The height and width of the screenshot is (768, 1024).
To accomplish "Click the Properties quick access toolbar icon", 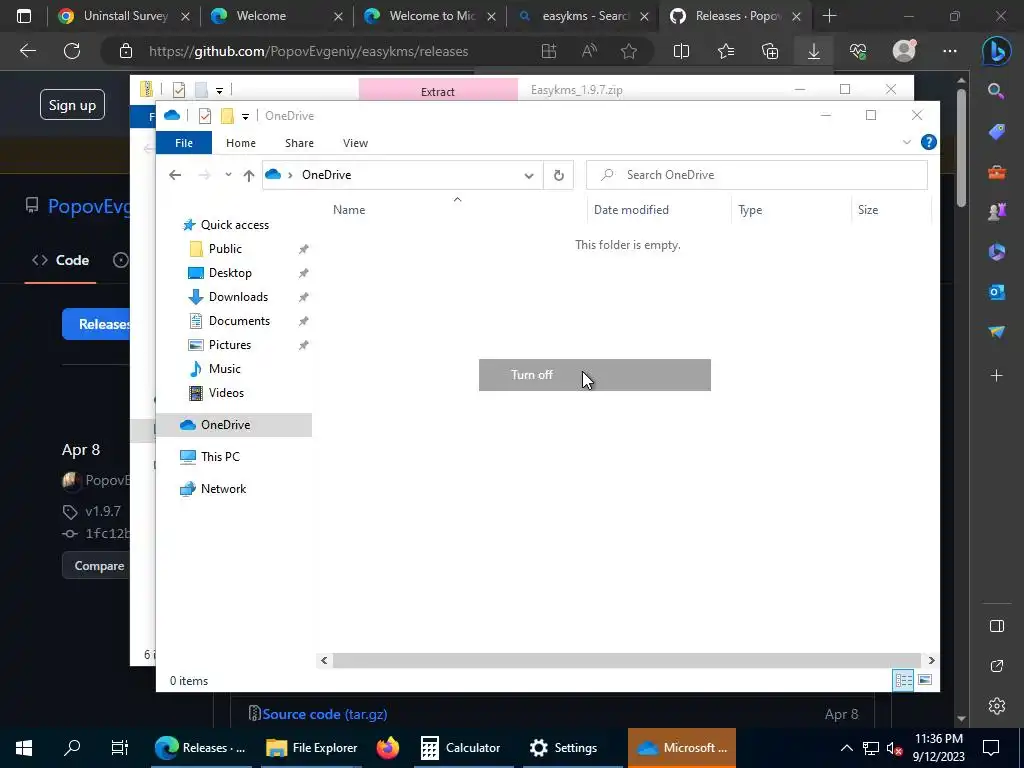I will pyautogui.click(x=204, y=116).
